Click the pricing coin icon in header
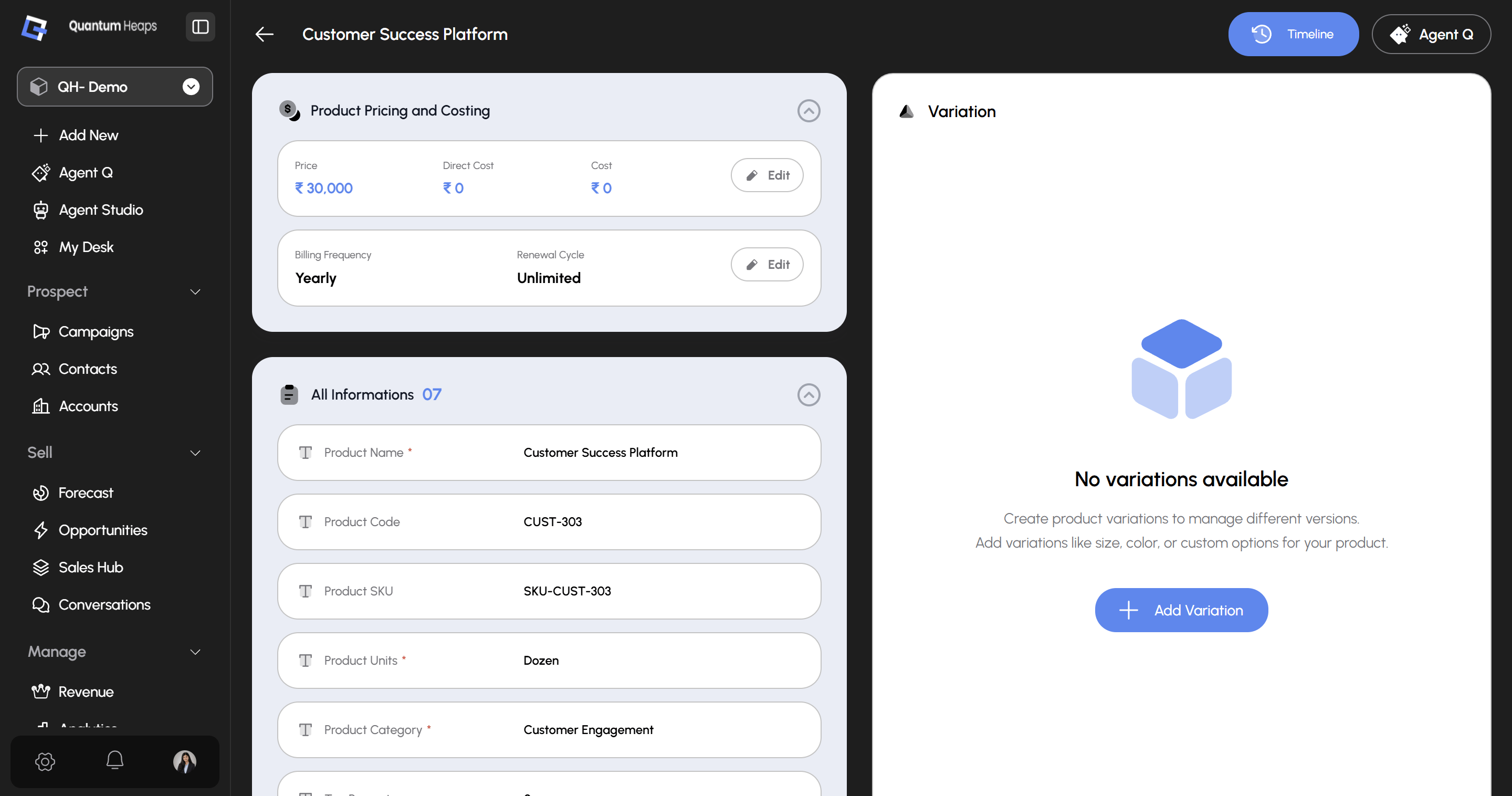 point(289,110)
